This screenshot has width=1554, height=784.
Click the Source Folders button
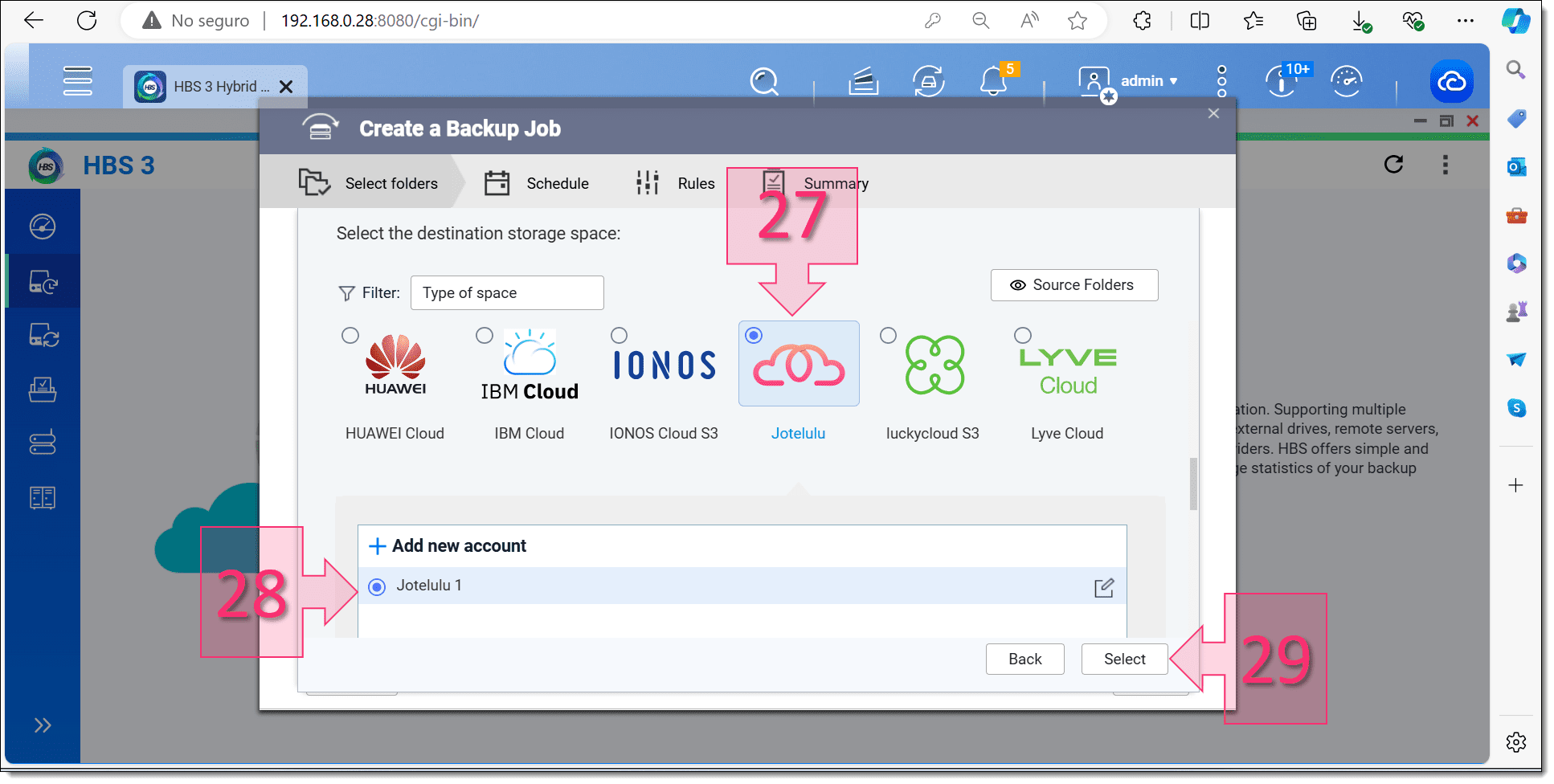(1074, 285)
